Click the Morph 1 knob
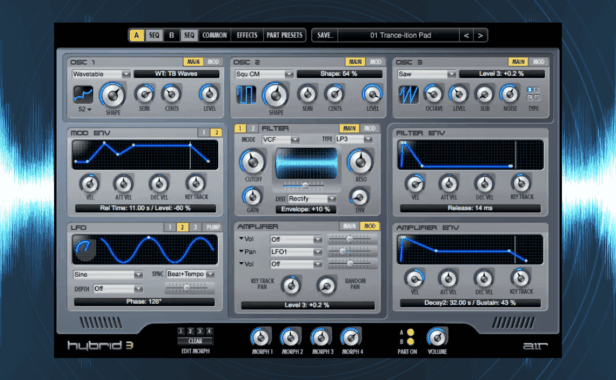 pyautogui.click(x=261, y=337)
